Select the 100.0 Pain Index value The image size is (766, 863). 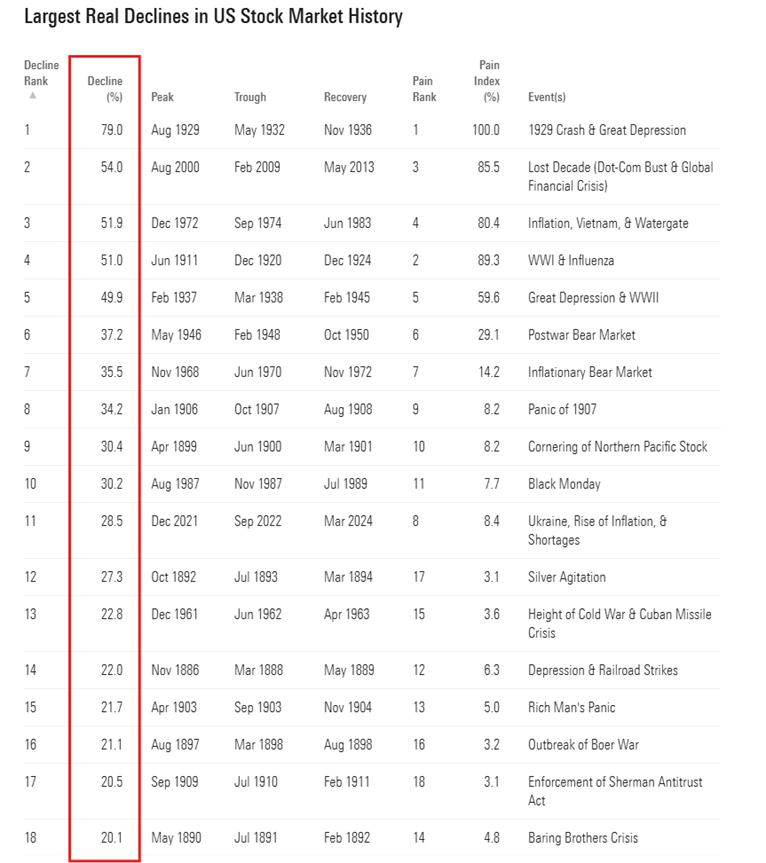[485, 130]
